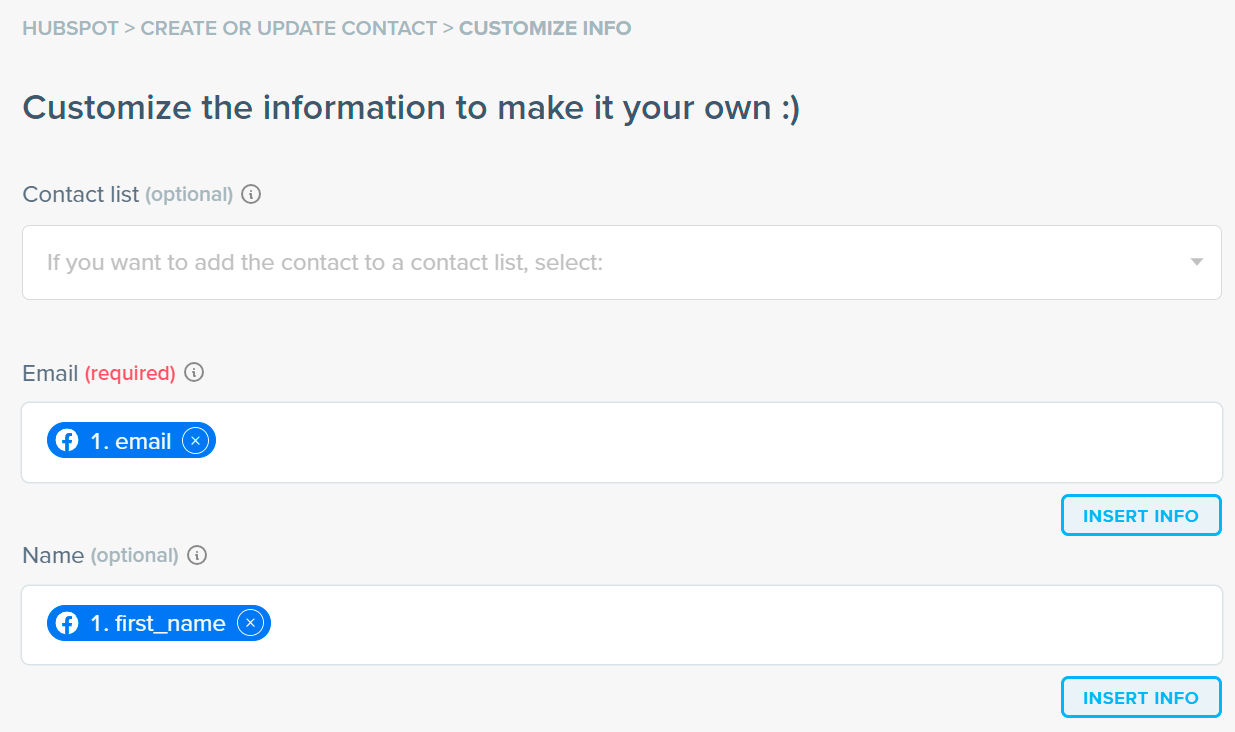Image resolution: width=1235 pixels, height=732 pixels.
Task: Show info tooltip for Name field
Action: [x=198, y=555]
